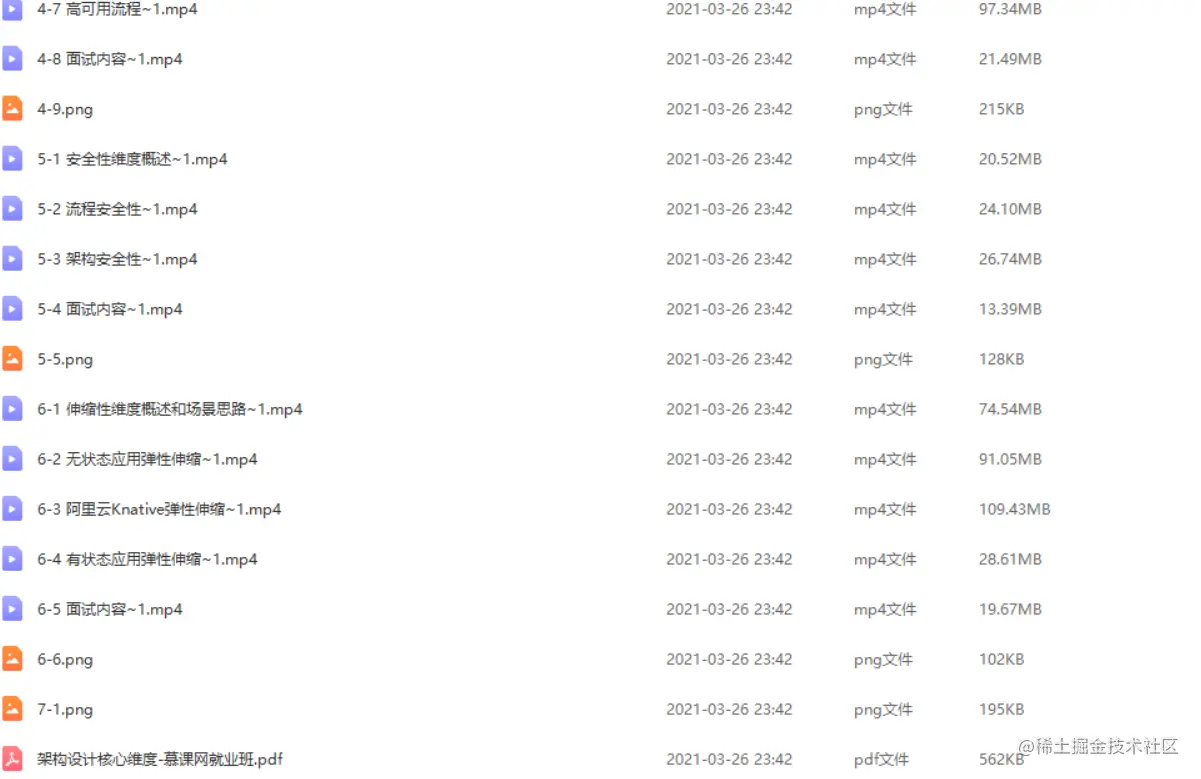
Task: Click the image icon beside 7-1.png
Action: [12, 709]
